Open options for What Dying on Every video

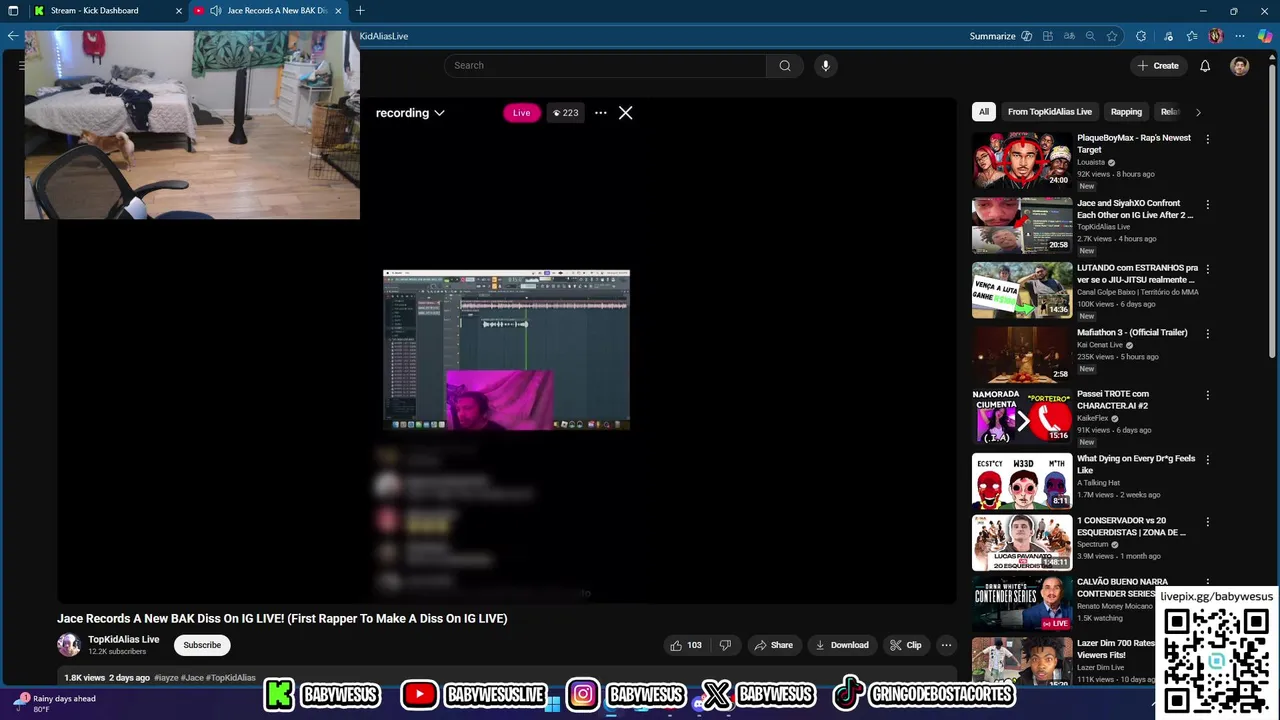pos(1207,460)
